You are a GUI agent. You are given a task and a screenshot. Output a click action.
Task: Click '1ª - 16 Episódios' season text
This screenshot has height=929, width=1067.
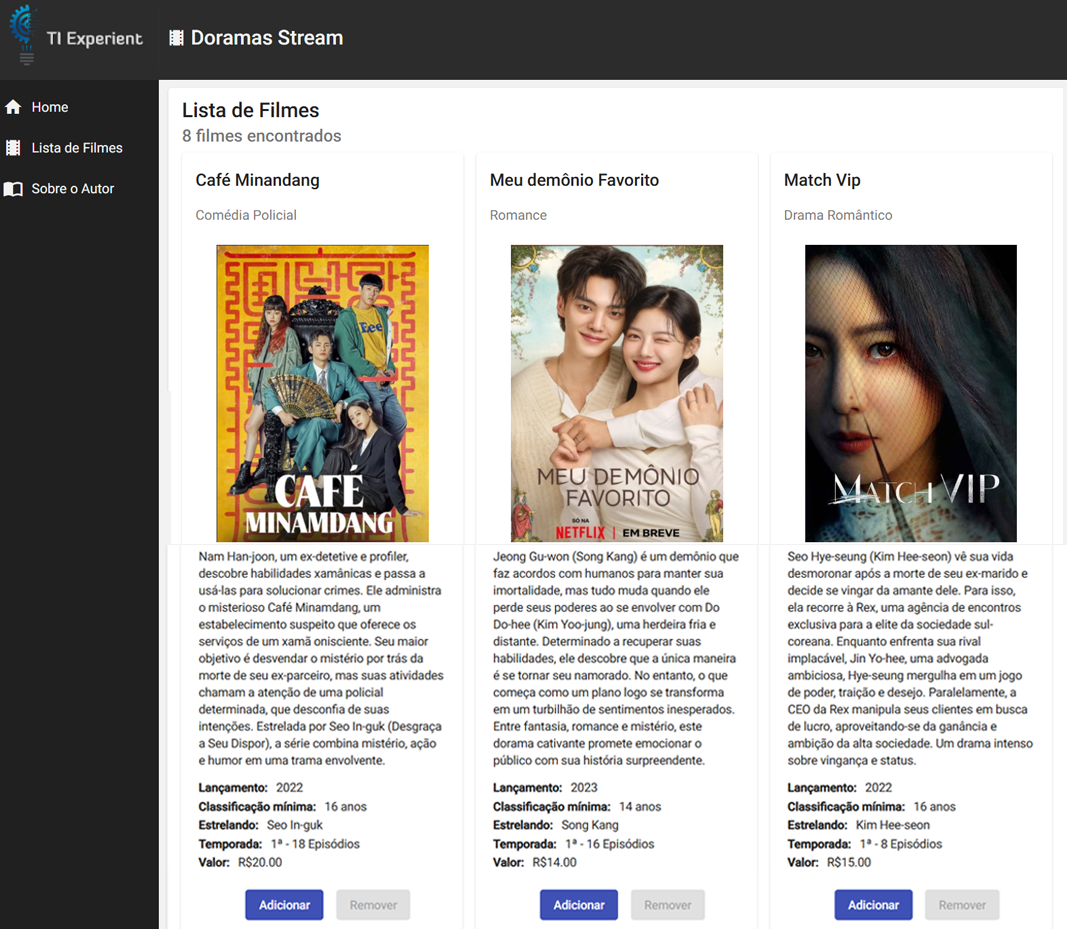610,844
